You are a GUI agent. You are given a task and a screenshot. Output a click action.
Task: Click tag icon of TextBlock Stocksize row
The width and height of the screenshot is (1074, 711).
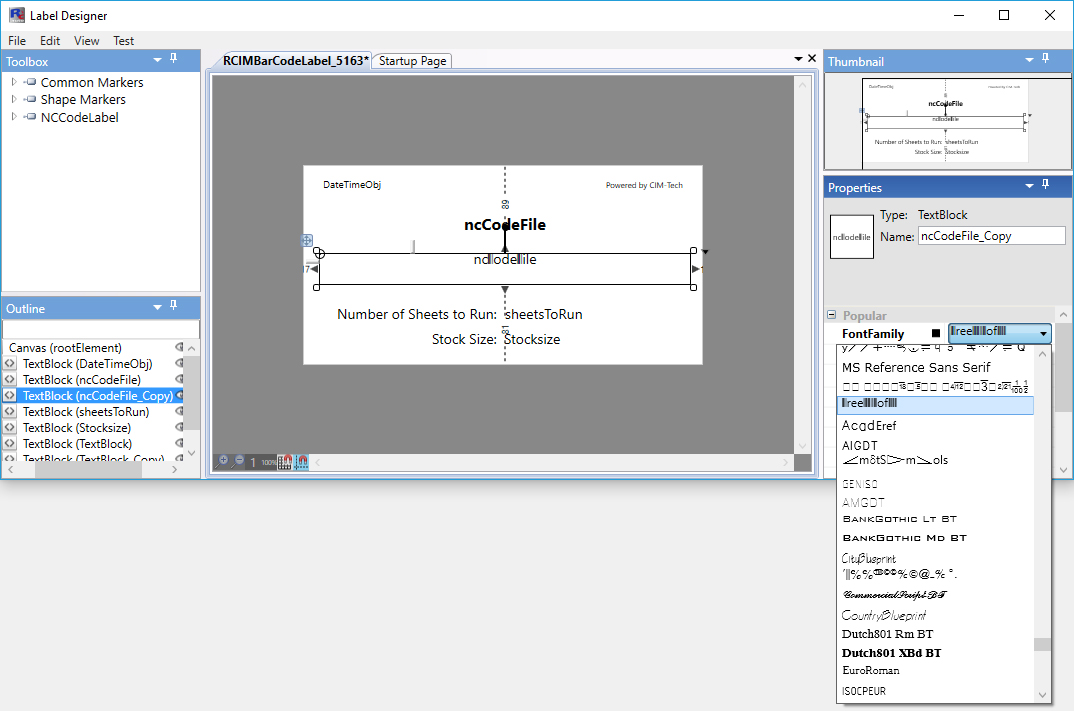point(10,427)
